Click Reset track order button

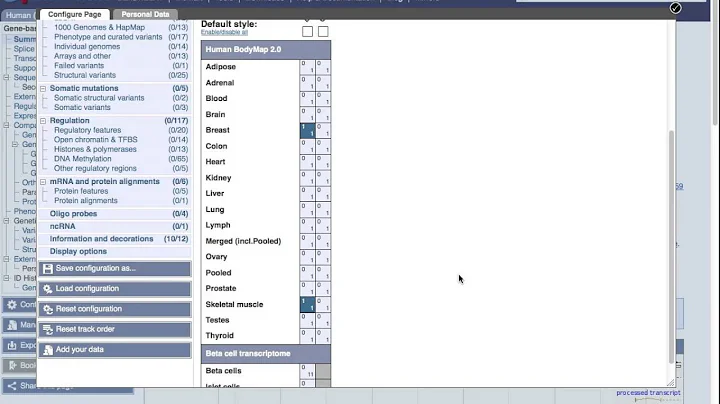tap(115, 330)
